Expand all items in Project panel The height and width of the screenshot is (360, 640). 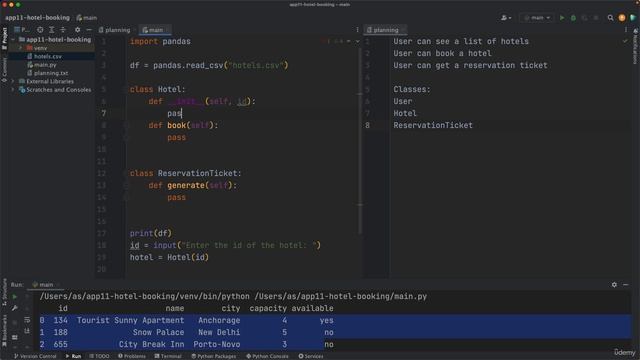[x=51, y=30]
